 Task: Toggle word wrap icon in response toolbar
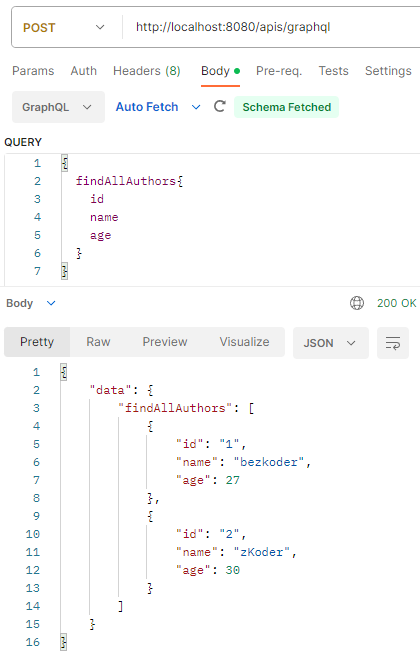point(393,343)
